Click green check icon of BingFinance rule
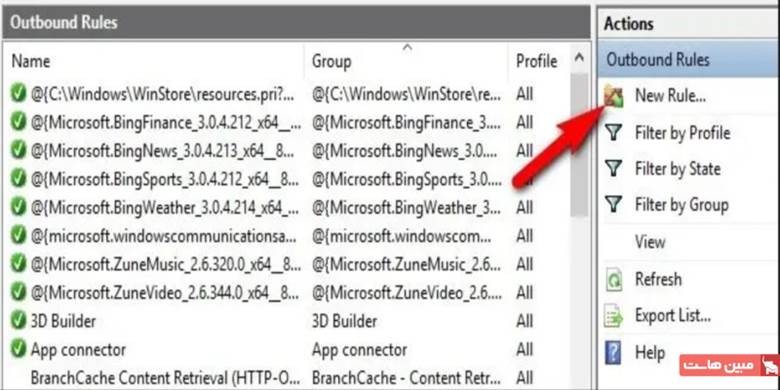Screen dimensions: 780x390 pyautogui.click(x=18, y=122)
